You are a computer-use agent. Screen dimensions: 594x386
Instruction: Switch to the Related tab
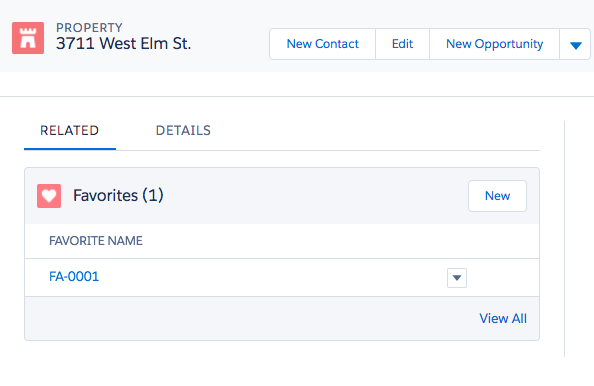pyautogui.click(x=70, y=131)
